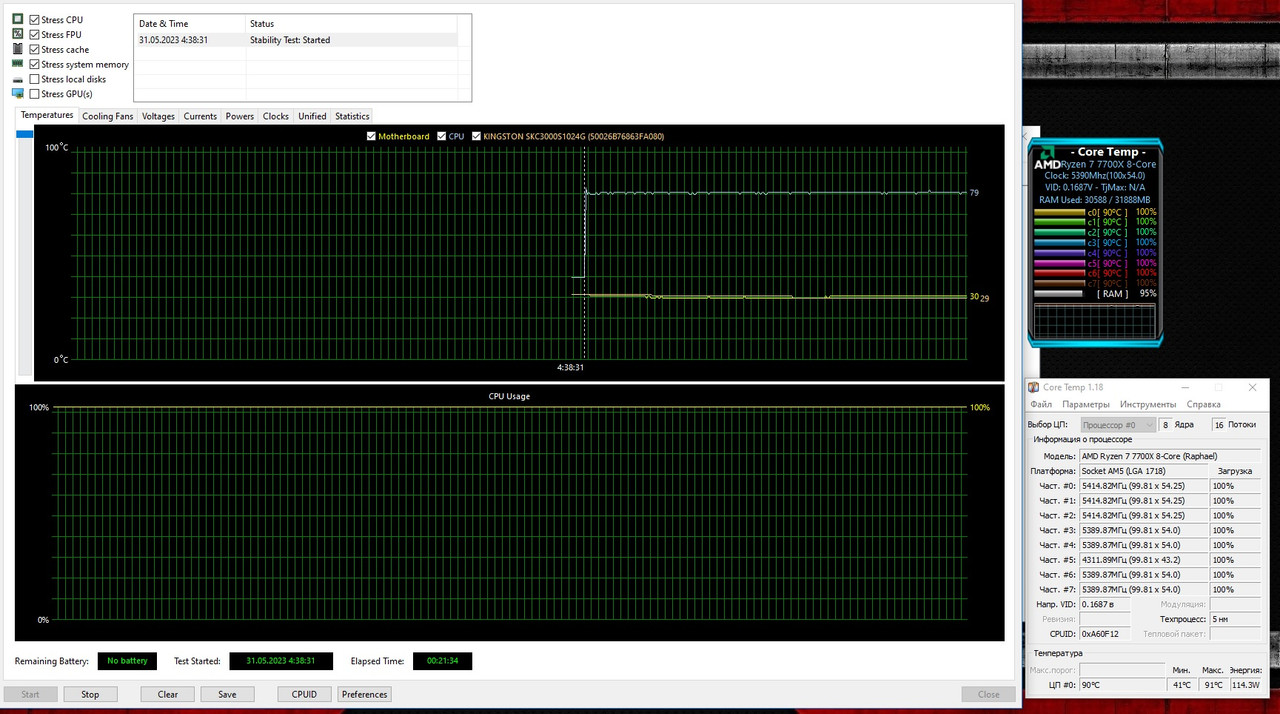Click the Save button
1280x714 pixels.
[x=227, y=694]
